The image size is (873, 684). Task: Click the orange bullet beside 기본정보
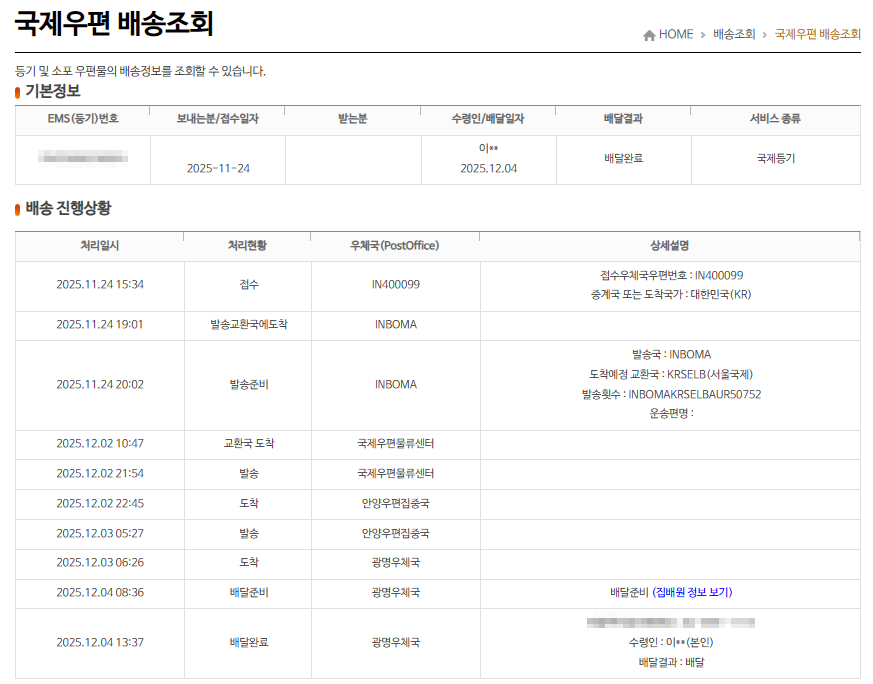point(18,92)
